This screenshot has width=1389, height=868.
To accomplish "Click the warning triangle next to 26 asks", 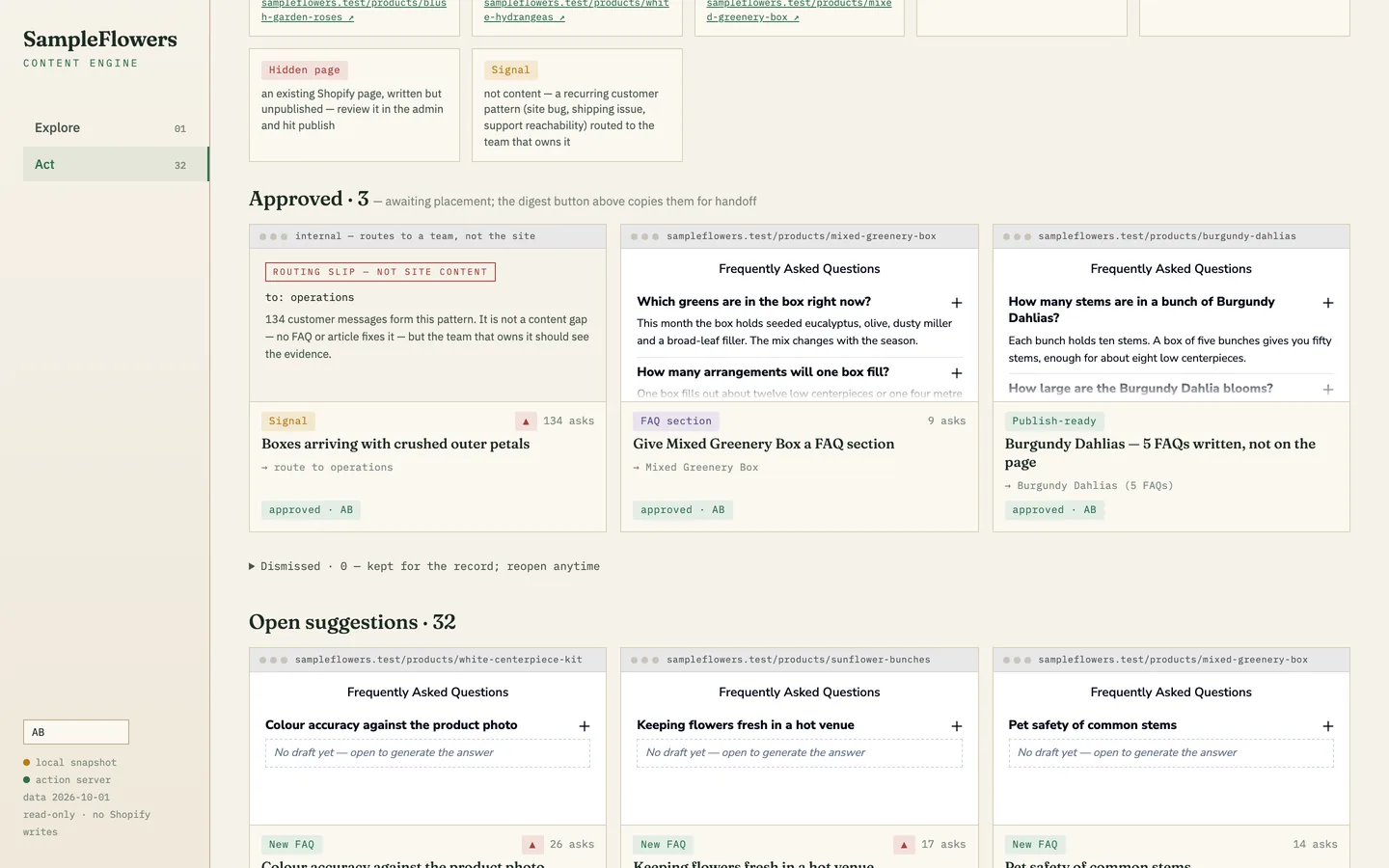I will [x=532, y=845].
